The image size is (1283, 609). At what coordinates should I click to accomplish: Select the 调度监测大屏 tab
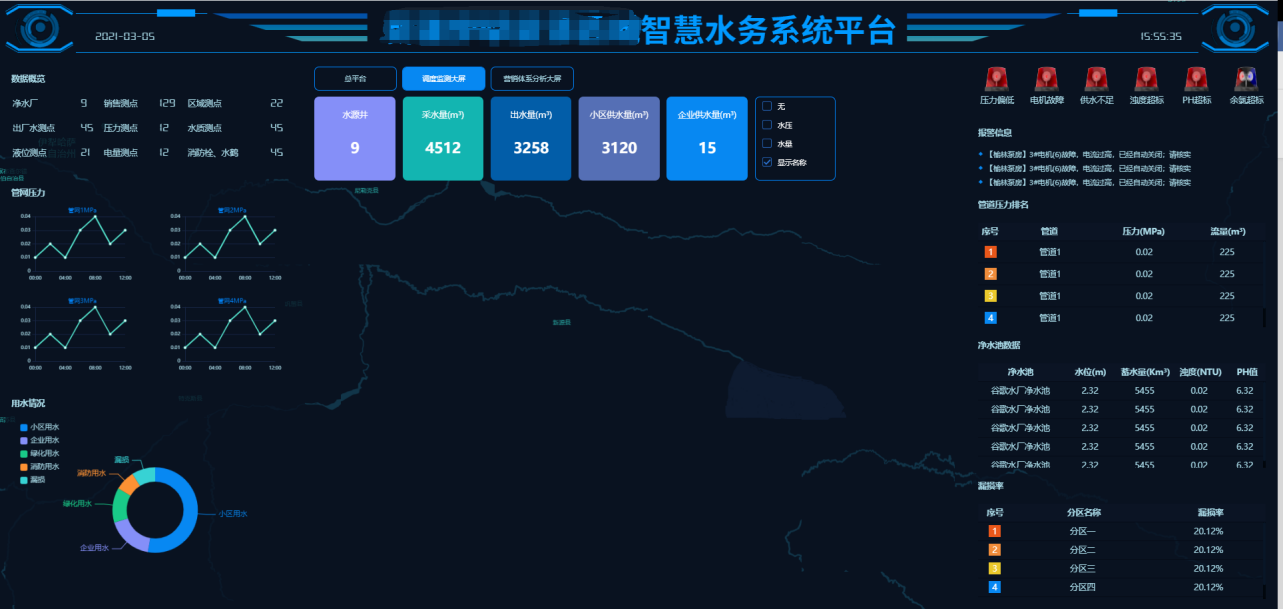[443, 79]
